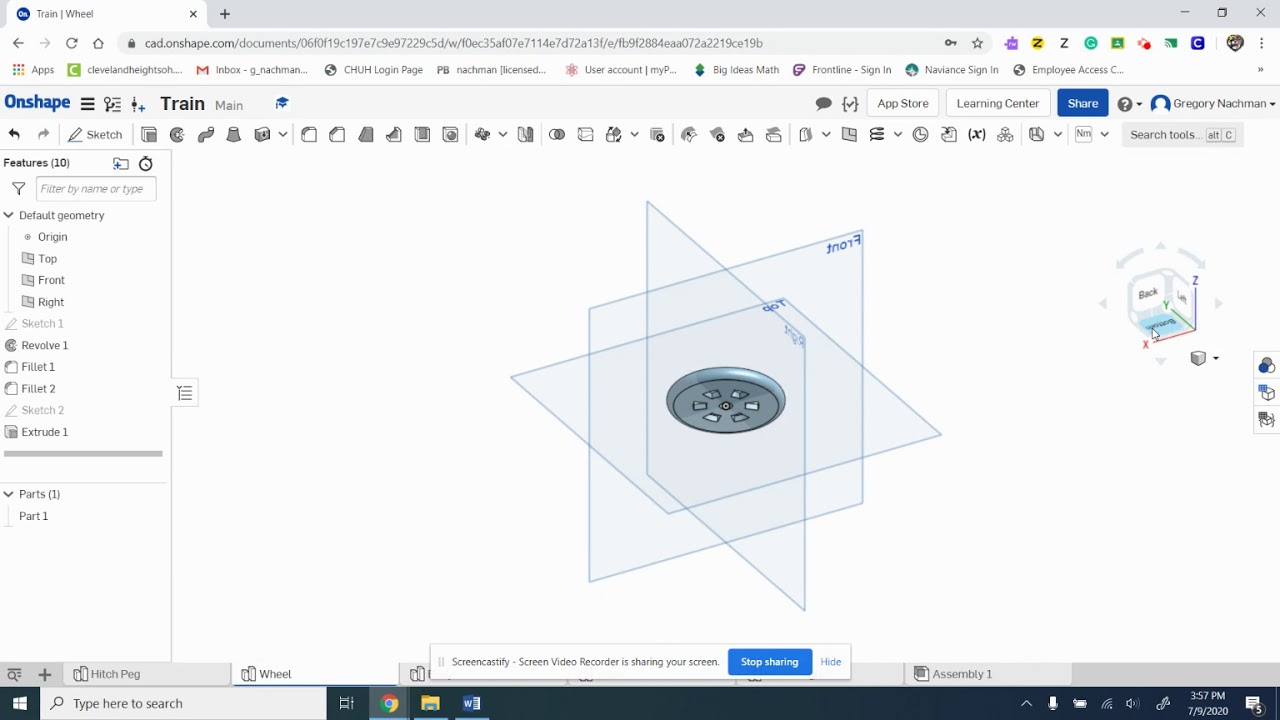
Task: Select the Modify fillet tool
Action: [689, 135]
